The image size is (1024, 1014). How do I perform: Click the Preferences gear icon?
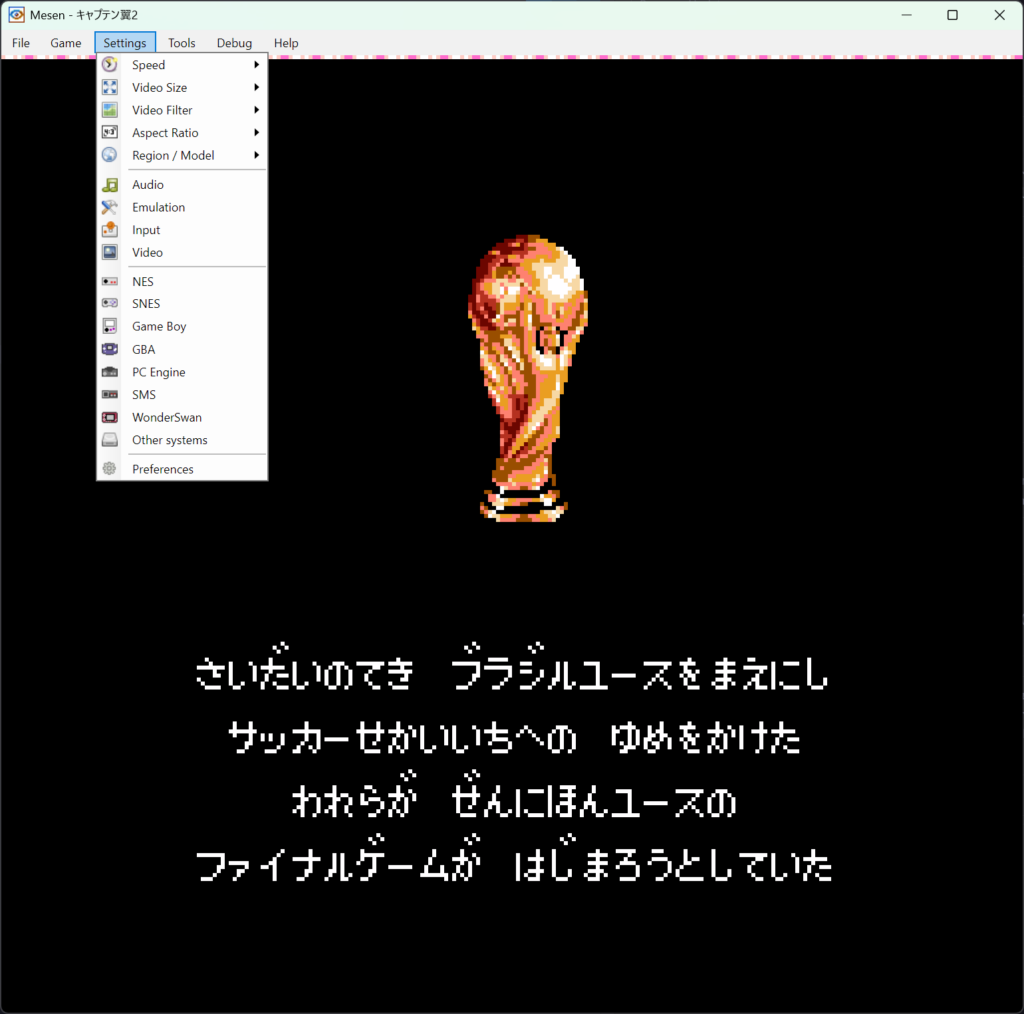[110, 469]
